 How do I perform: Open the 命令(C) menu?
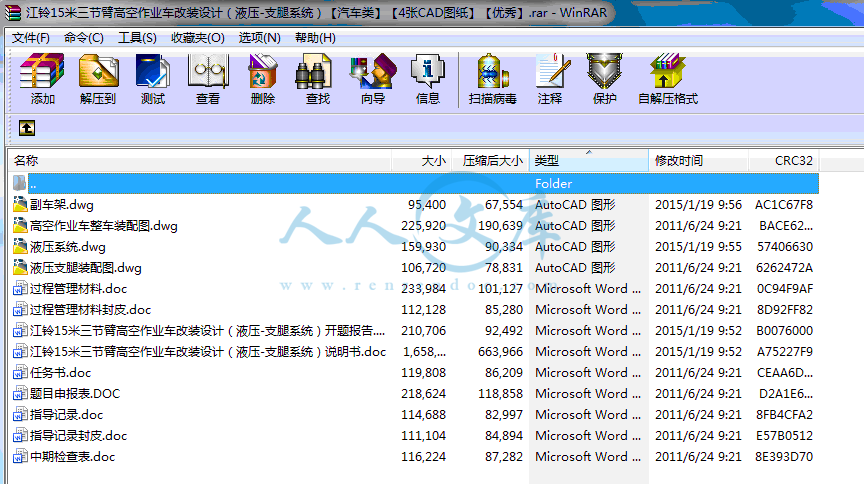click(x=84, y=37)
